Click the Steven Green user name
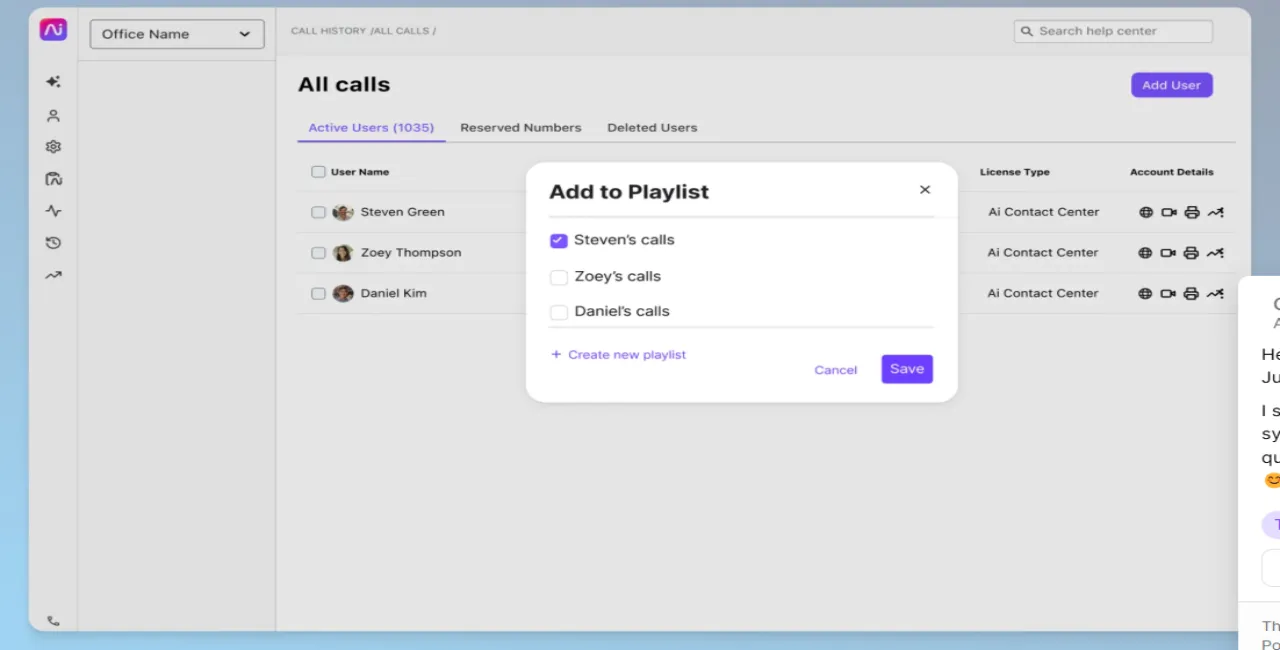 click(402, 212)
